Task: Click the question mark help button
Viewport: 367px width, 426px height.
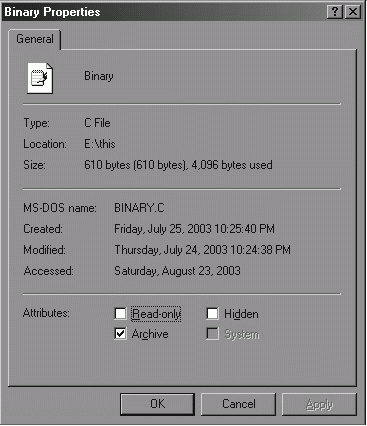Action: coord(335,12)
